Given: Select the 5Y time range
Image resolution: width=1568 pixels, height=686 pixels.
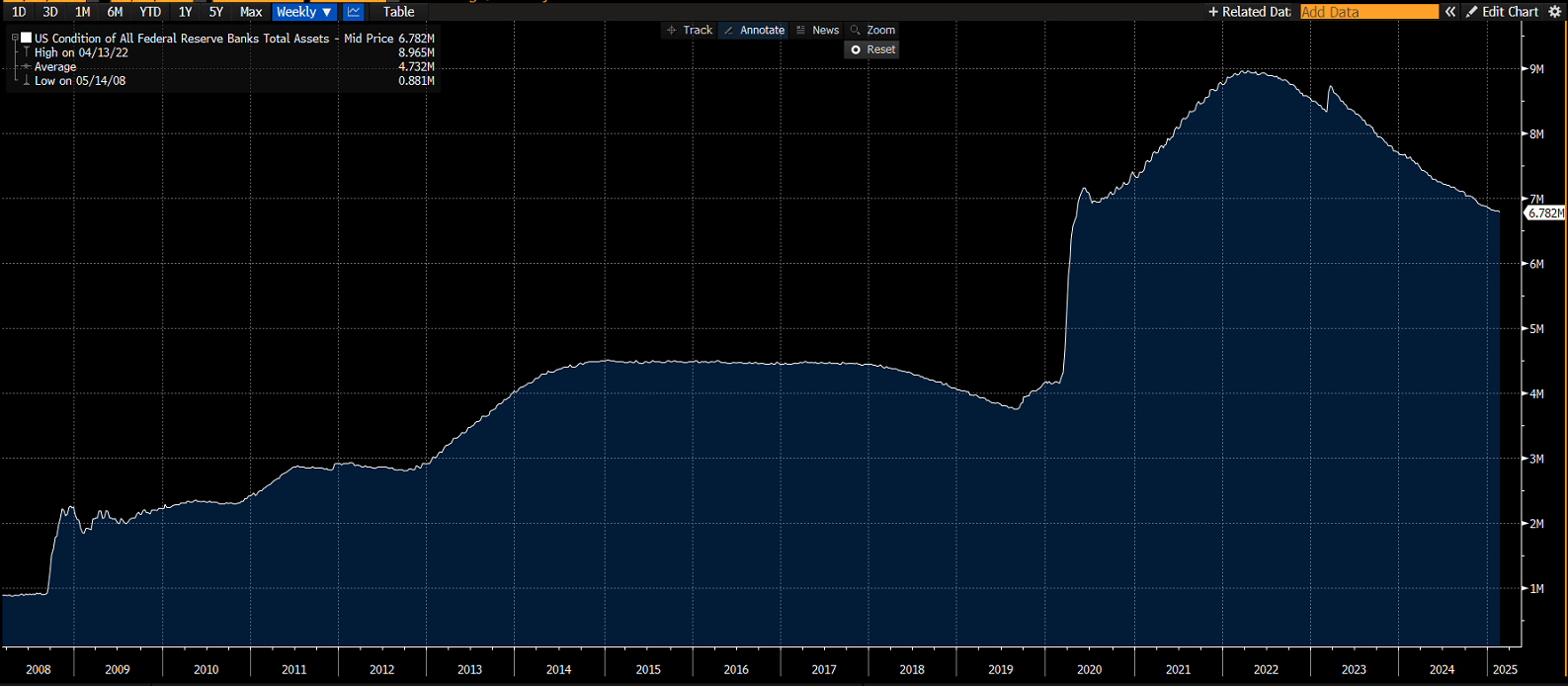Looking at the screenshot, I should (216, 12).
